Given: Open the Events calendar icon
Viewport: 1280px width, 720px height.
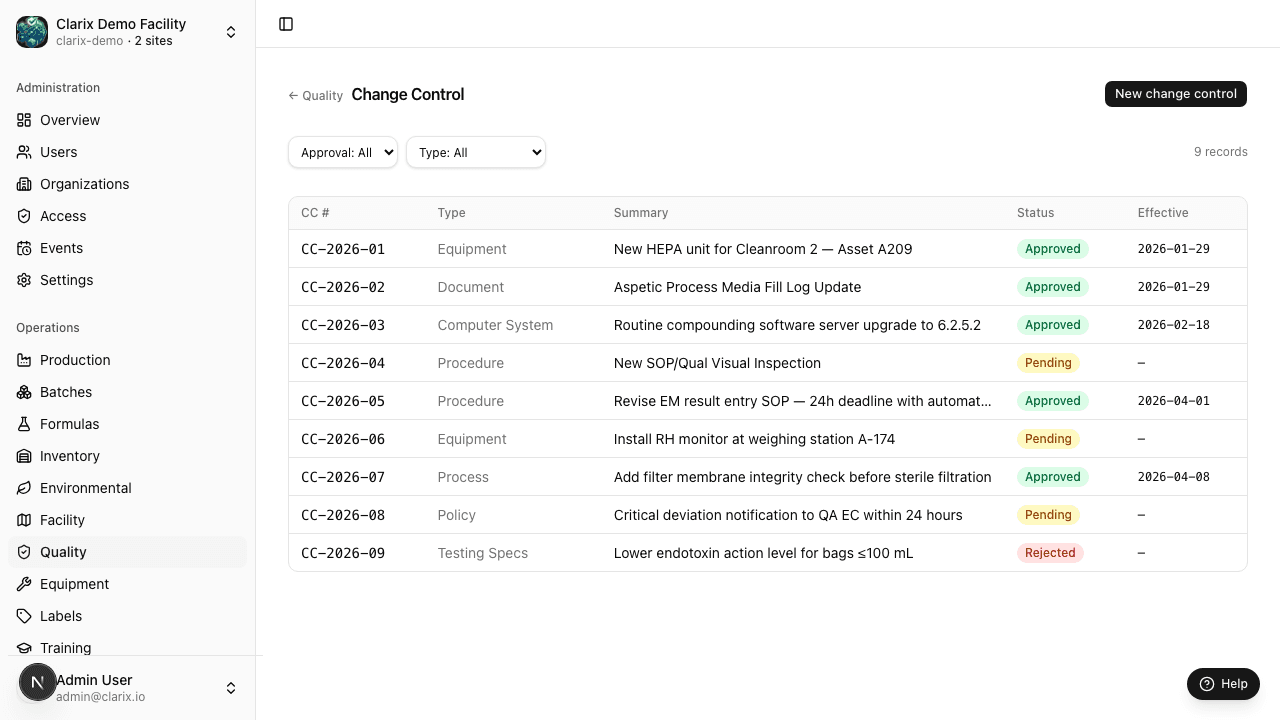Looking at the screenshot, I should (24, 248).
